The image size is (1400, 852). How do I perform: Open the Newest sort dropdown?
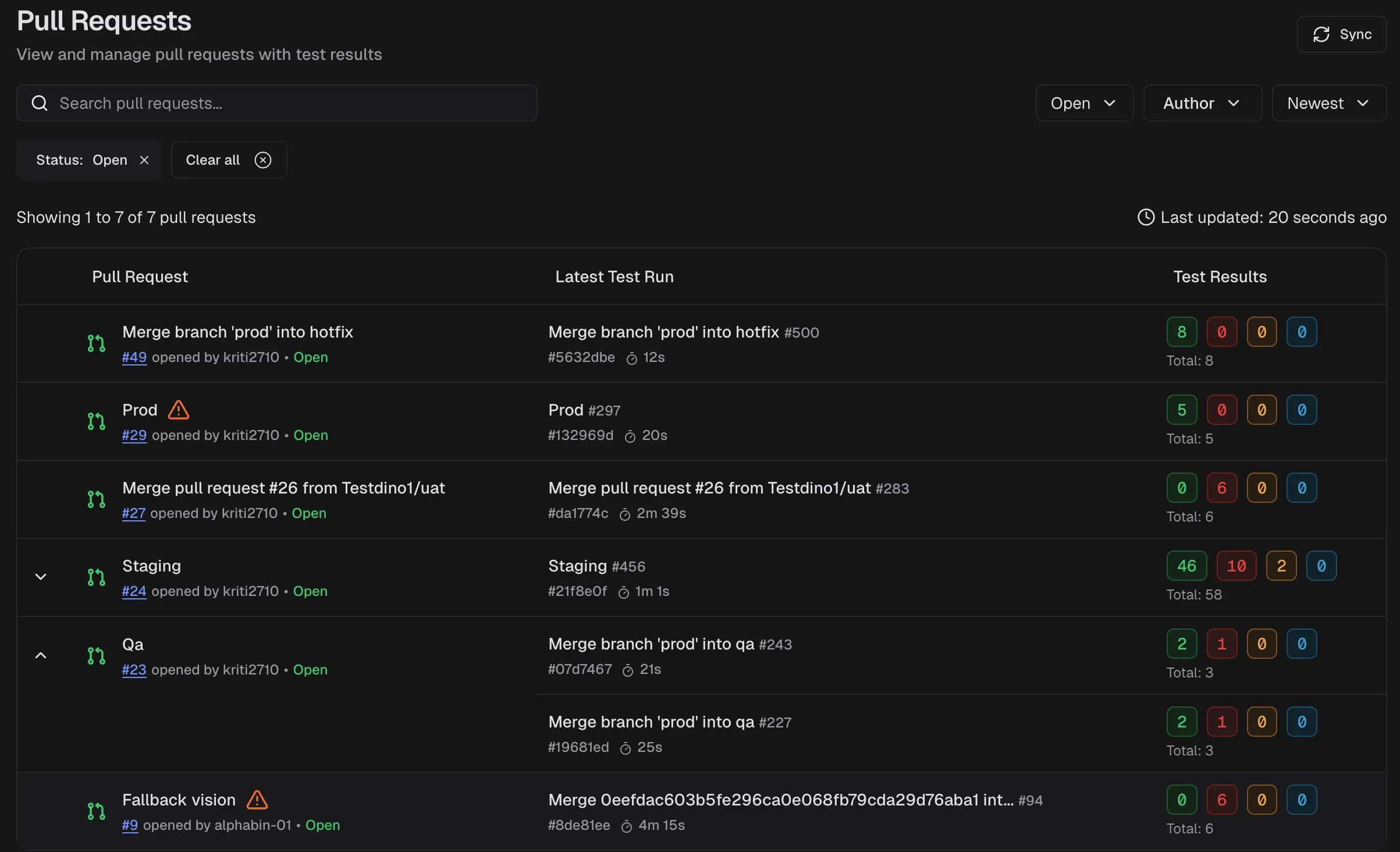(x=1328, y=103)
